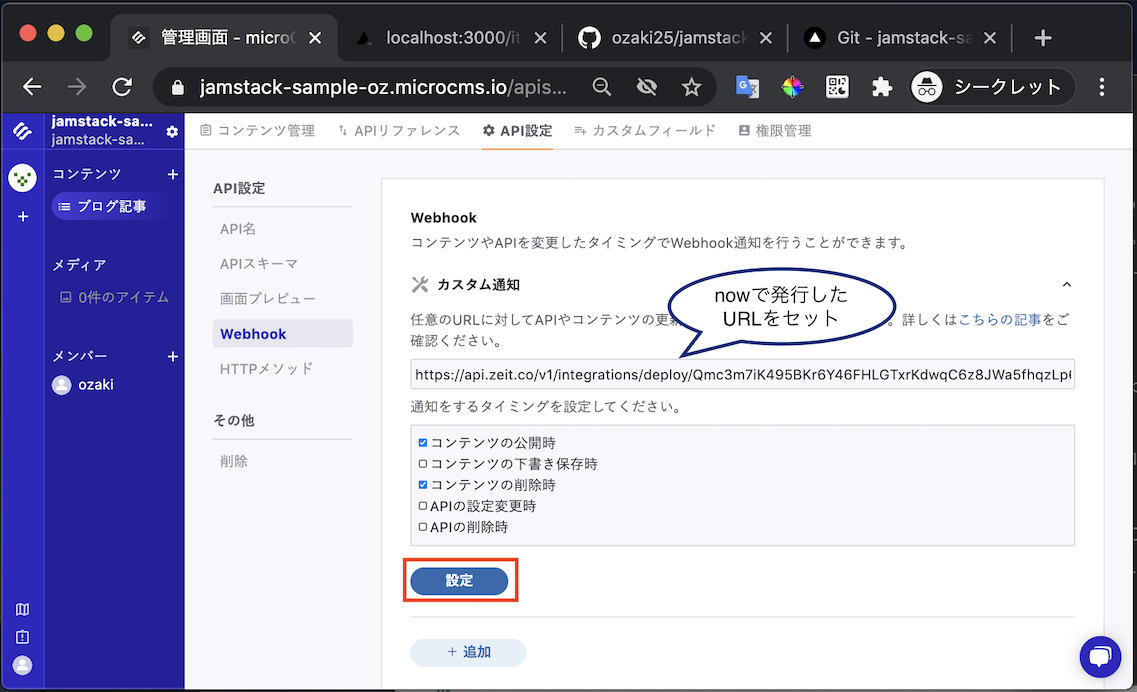Viewport: 1137px width, 692px height.
Task: Open service settings gear next to jamstack-sa
Action: coord(172,131)
